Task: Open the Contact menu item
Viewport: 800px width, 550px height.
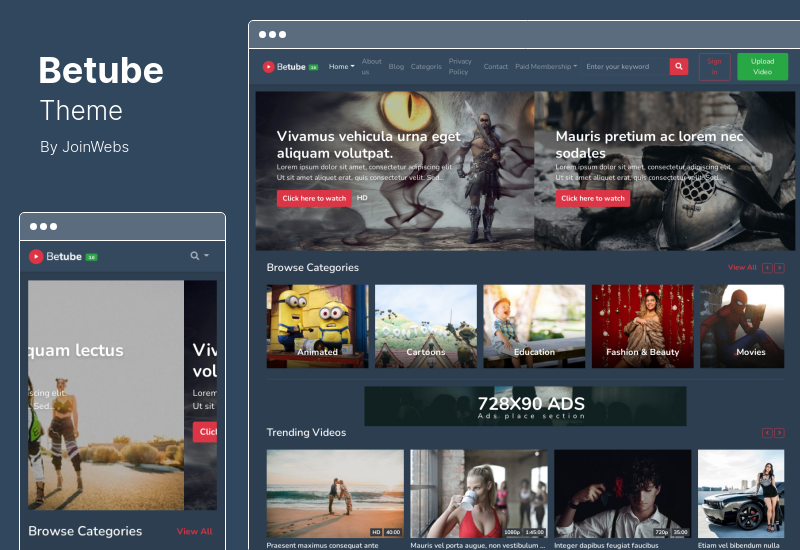Action: (495, 67)
